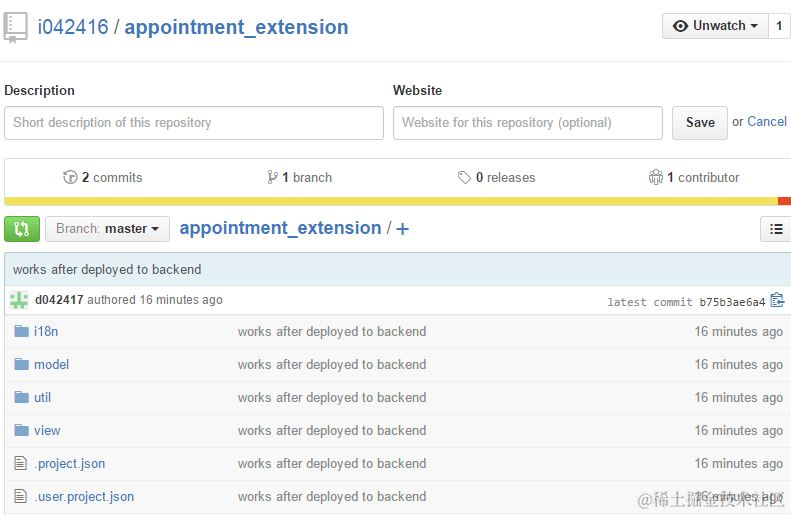Screen dimensions: 791x515
Task: Focus the short description input field
Action: 194,123
